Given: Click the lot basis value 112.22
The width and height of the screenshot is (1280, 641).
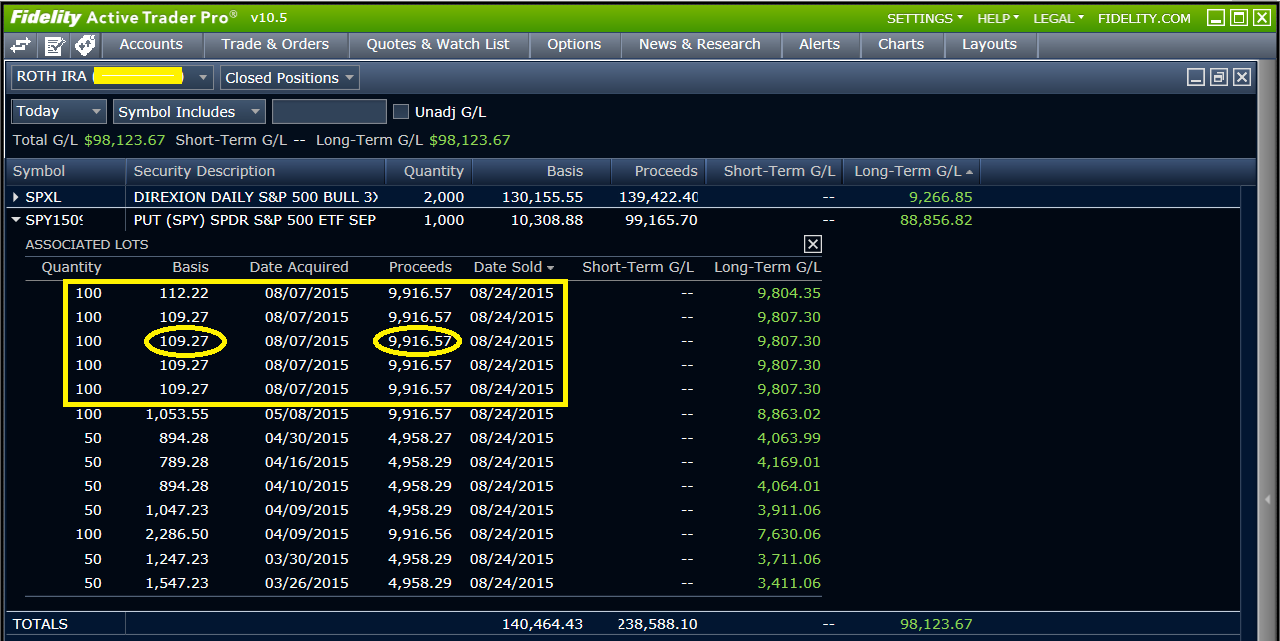Looking at the screenshot, I should click(x=184, y=293).
